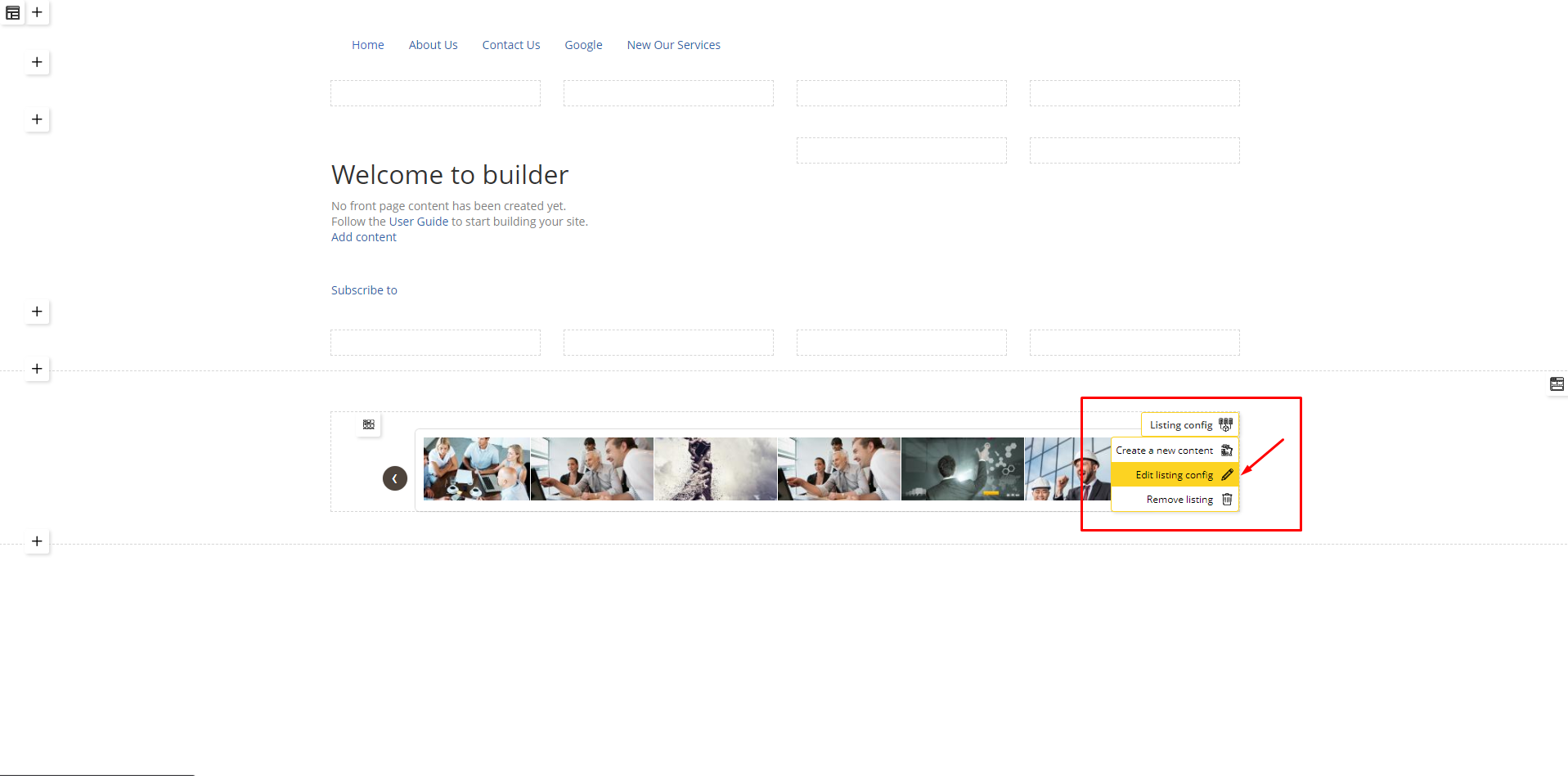Image resolution: width=1568 pixels, height=776 pixels.
Task: Click the Add content link
Action: point(364,237)
